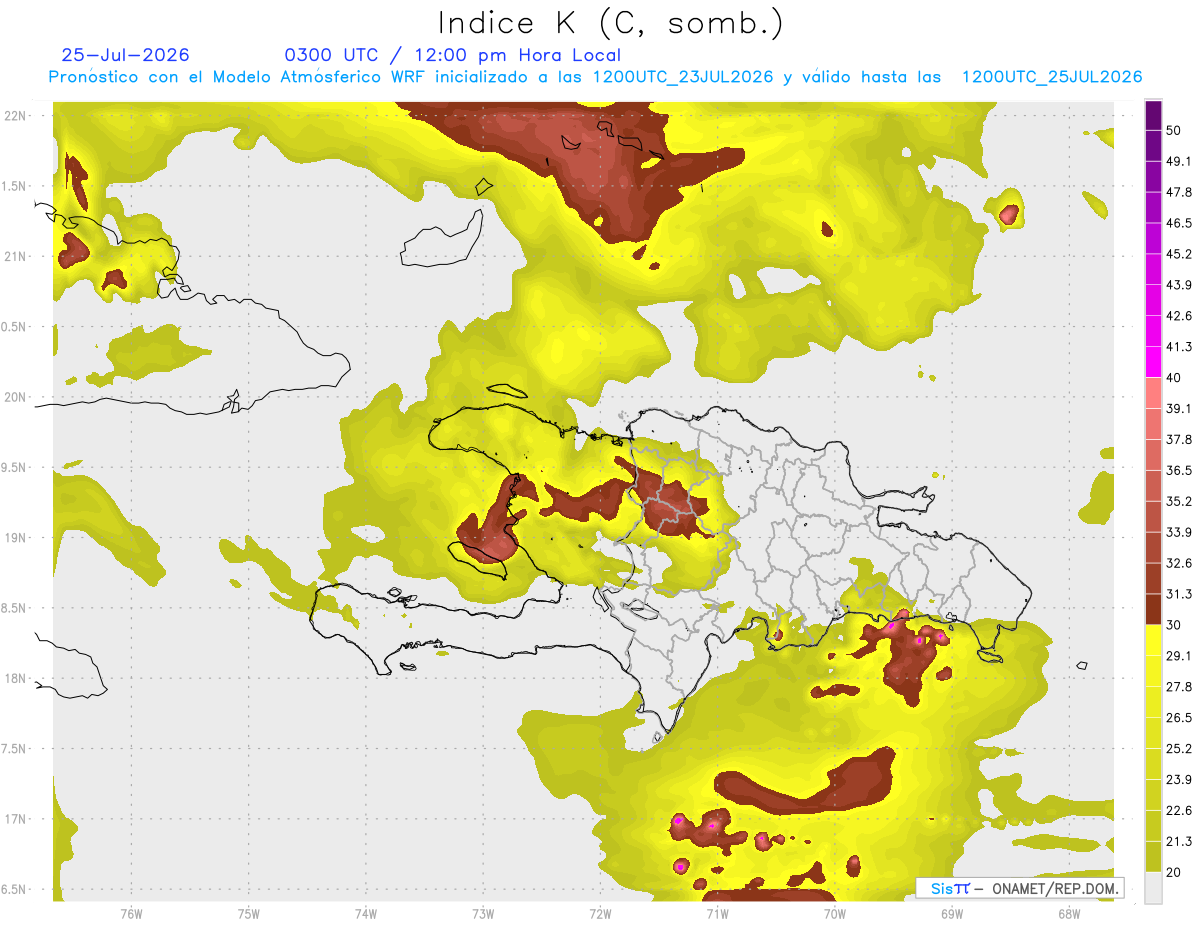1200x927 pixels.
Task: Click the valid-until time "1200UTC_25JUL2026"
Action: pyautogui.click(x=1052, y=77)
